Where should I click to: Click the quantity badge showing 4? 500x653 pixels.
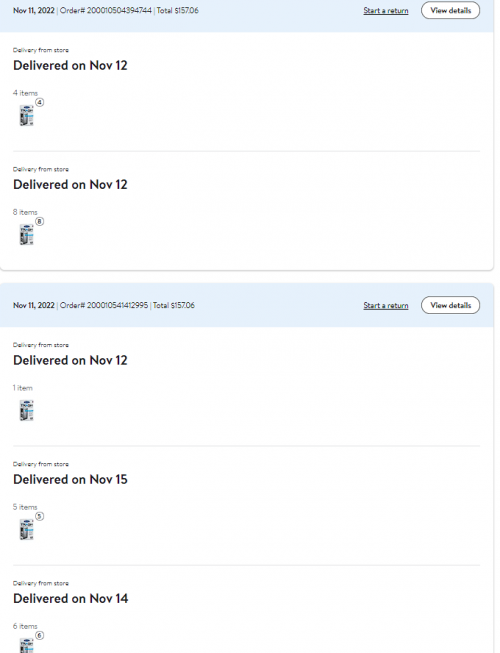[40, 102]
